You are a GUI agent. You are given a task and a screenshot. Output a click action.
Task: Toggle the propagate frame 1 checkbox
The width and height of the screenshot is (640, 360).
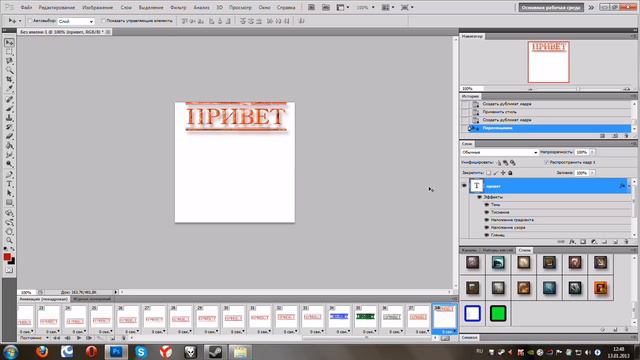(x=547, y=162)
